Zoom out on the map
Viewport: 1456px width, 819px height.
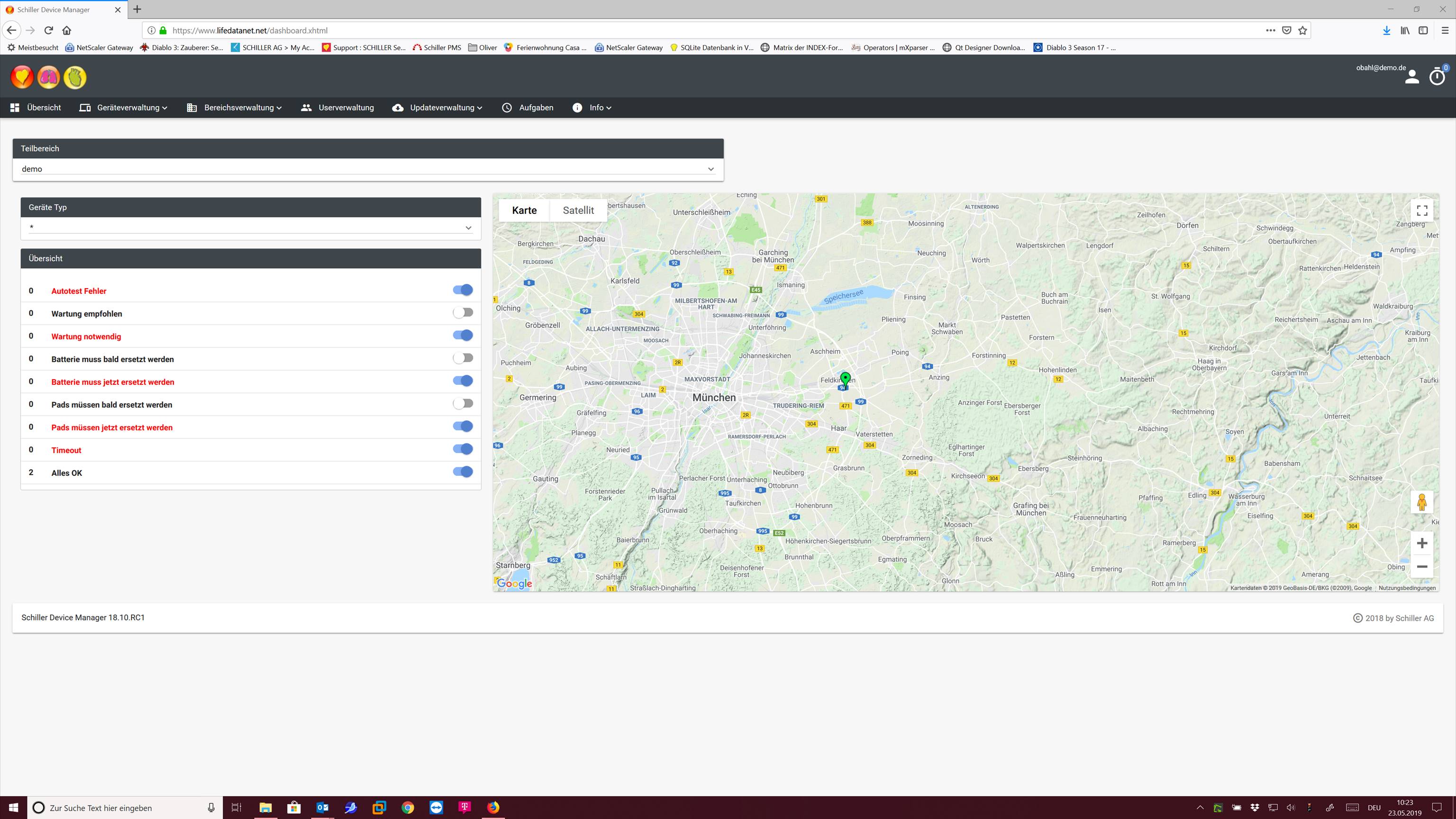pos(1421,566)
